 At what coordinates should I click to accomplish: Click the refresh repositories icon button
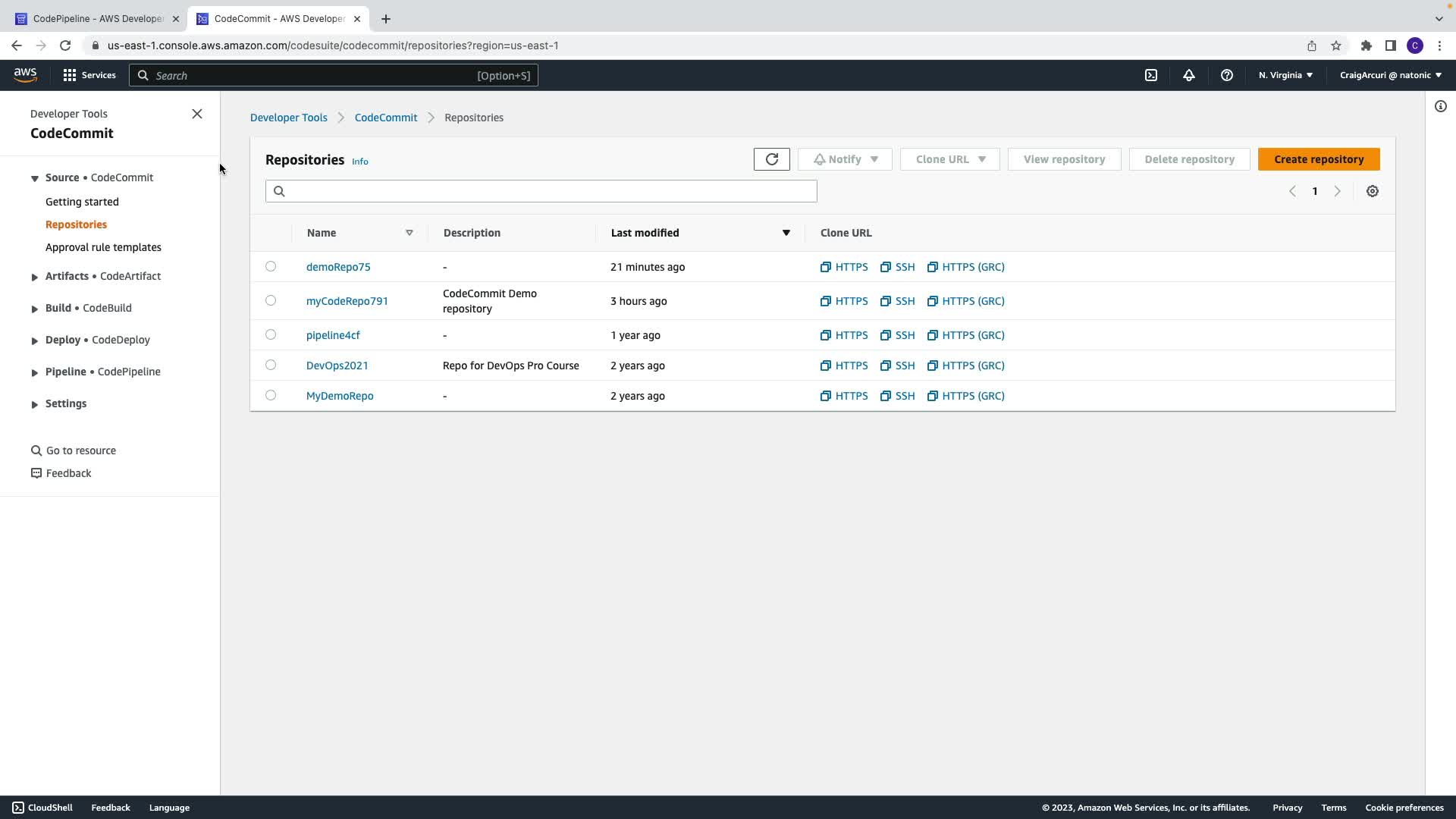pos(771,159)
